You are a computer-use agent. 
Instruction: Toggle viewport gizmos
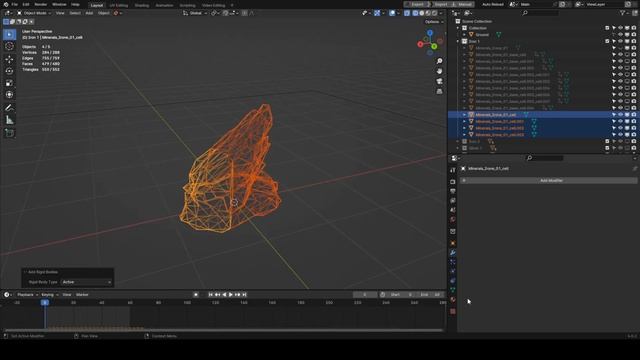[377, 13]
